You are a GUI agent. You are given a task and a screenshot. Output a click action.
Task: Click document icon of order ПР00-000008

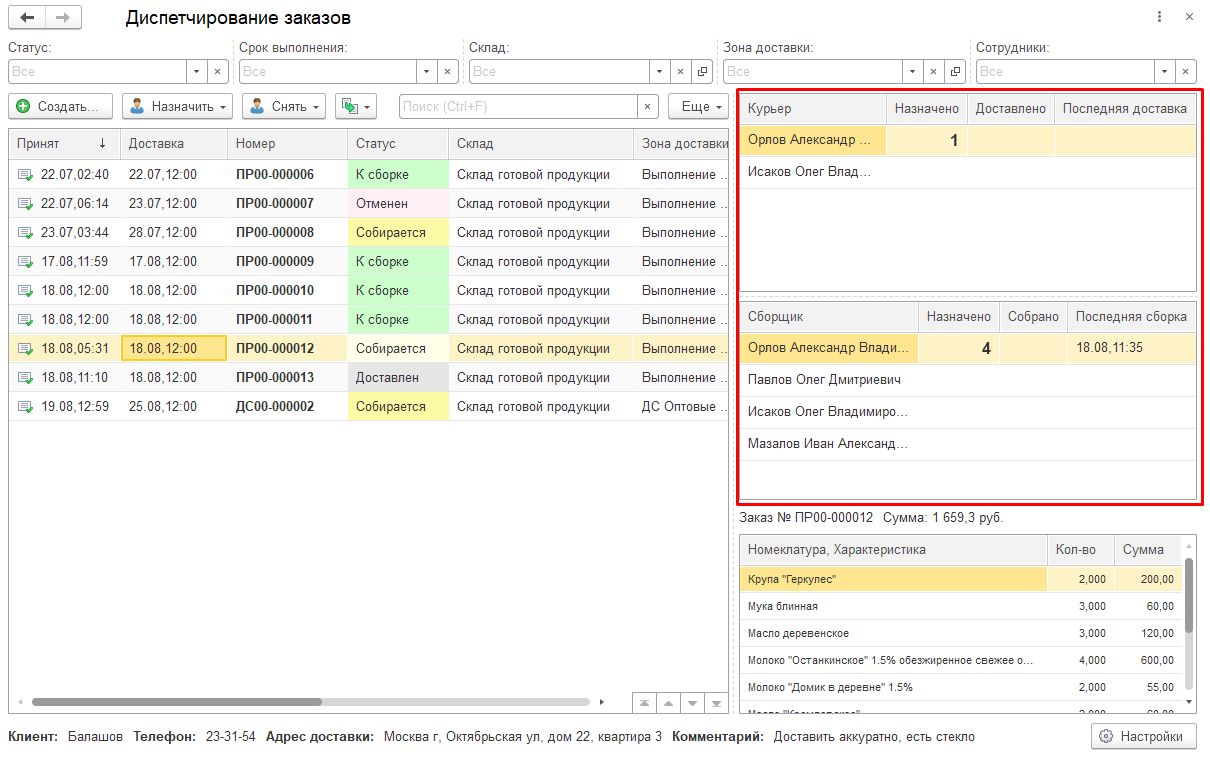coord(25,233)
